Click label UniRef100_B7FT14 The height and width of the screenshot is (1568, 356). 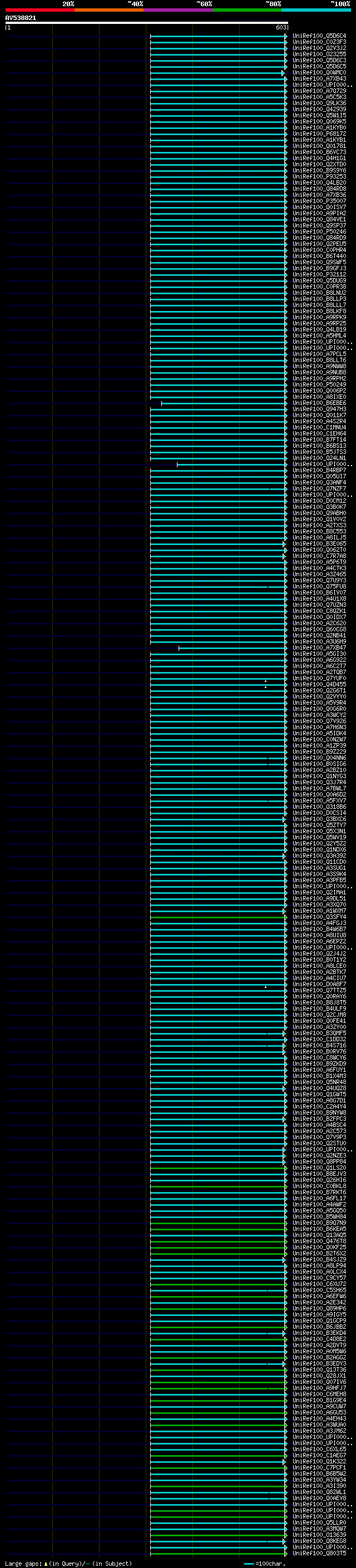(319, 439)
